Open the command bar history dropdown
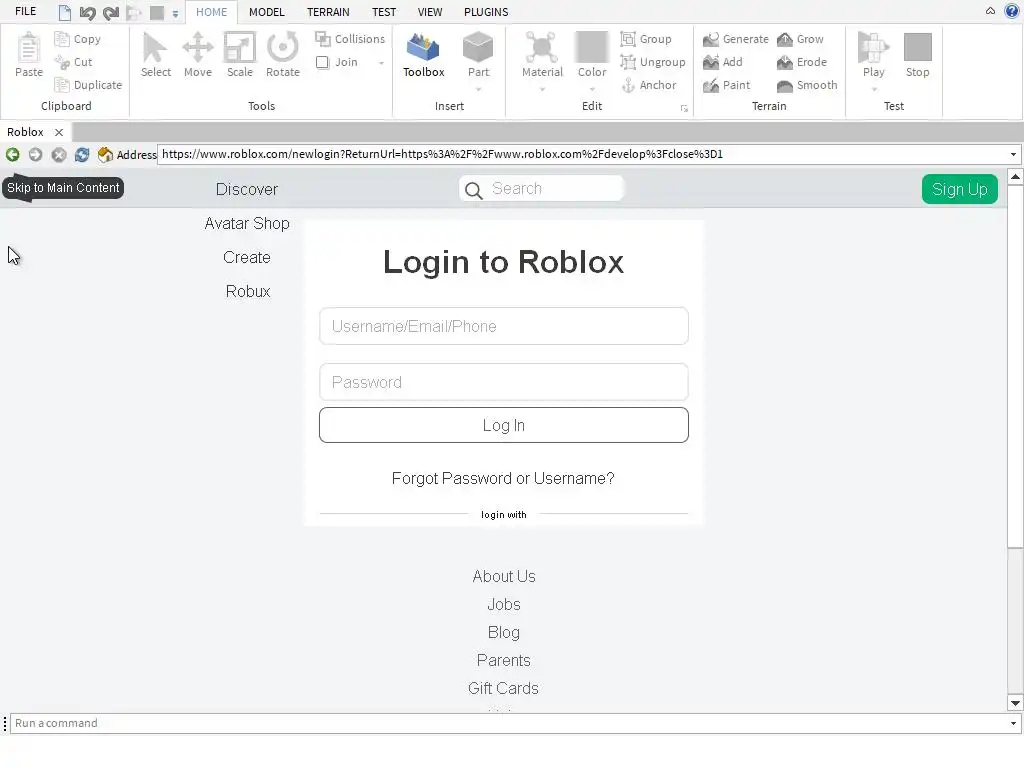 point(1013,723)
